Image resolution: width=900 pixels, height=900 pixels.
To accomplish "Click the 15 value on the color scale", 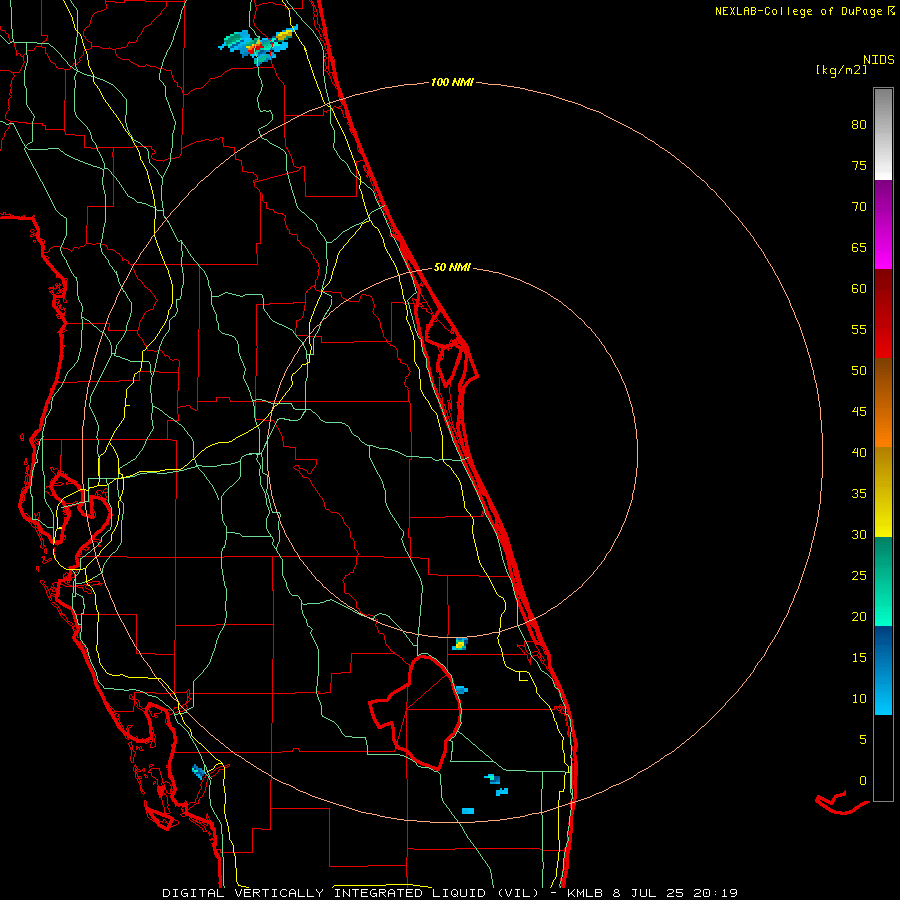I will (x=859, y=657).
